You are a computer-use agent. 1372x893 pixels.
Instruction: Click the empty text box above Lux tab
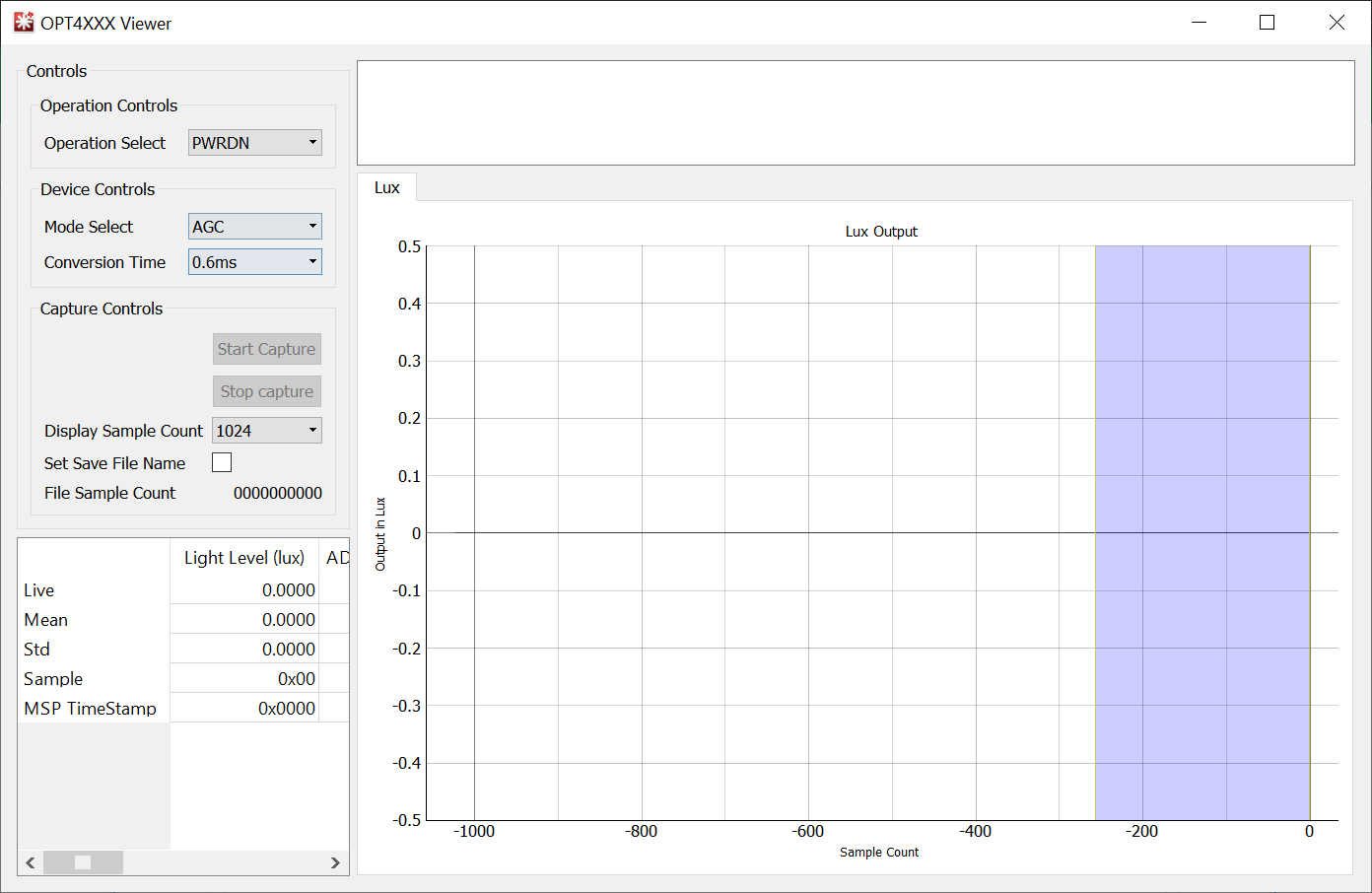(855, 113)
